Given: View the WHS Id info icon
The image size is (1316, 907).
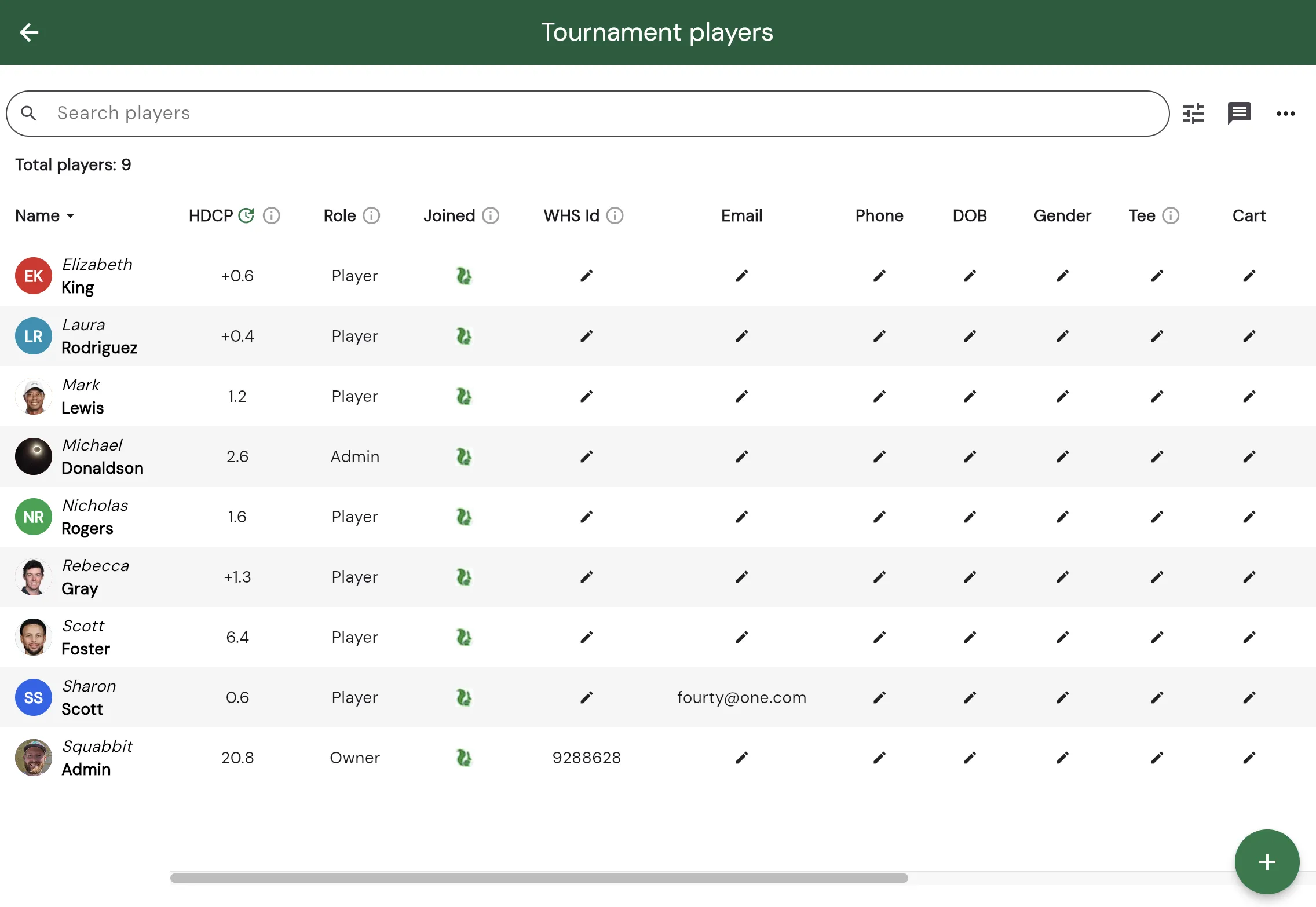Looking at the screenshot, I should [615, 215].
